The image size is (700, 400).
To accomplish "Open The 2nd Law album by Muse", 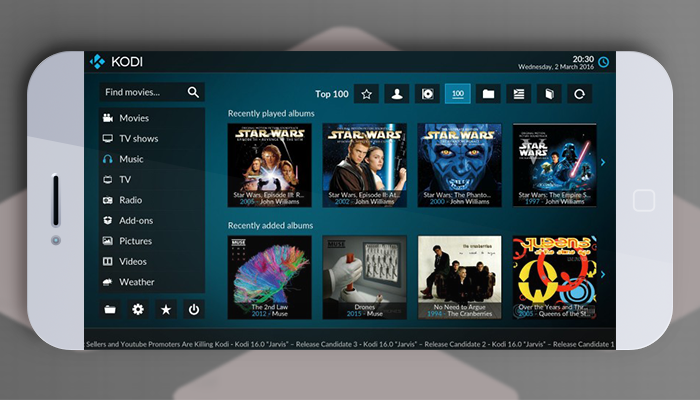I will tap(270, 277).
